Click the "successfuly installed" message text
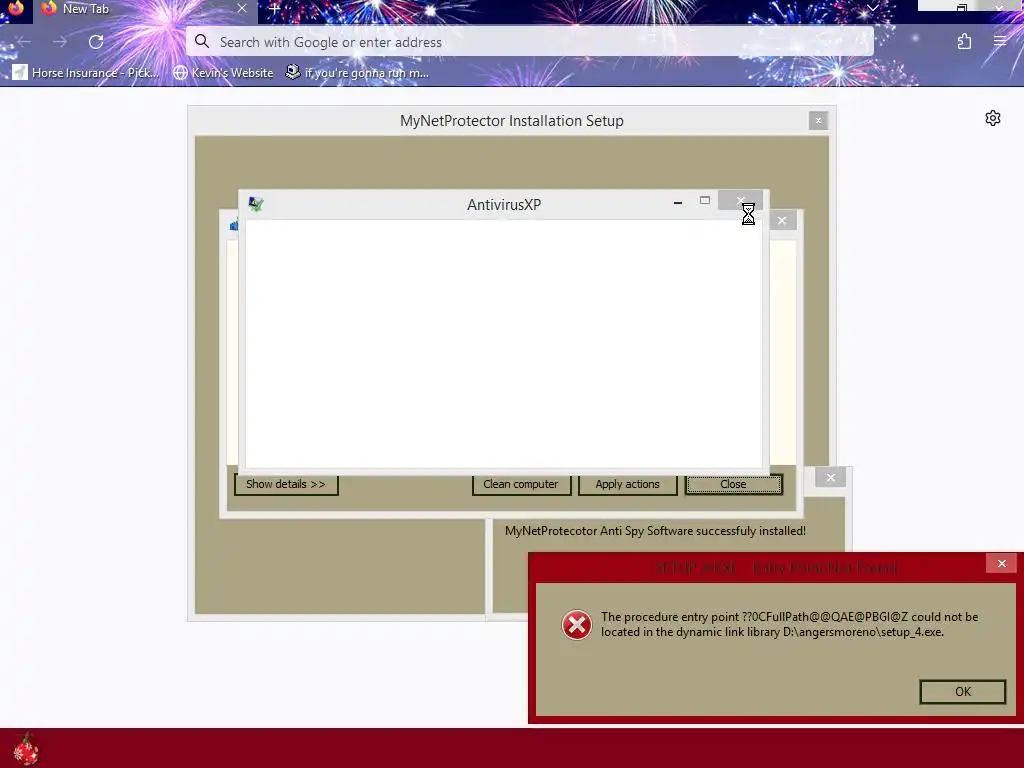 pos(655,531)
